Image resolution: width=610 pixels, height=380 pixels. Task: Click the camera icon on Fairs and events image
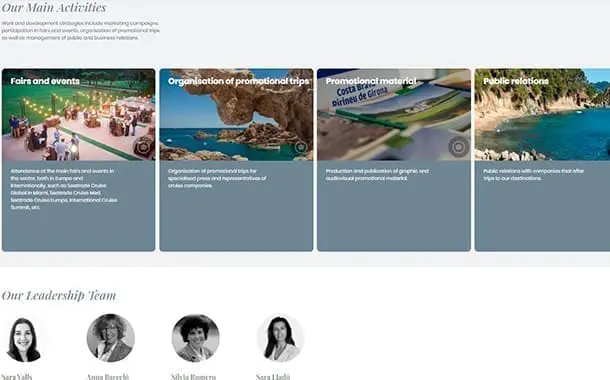pos(143,147)
